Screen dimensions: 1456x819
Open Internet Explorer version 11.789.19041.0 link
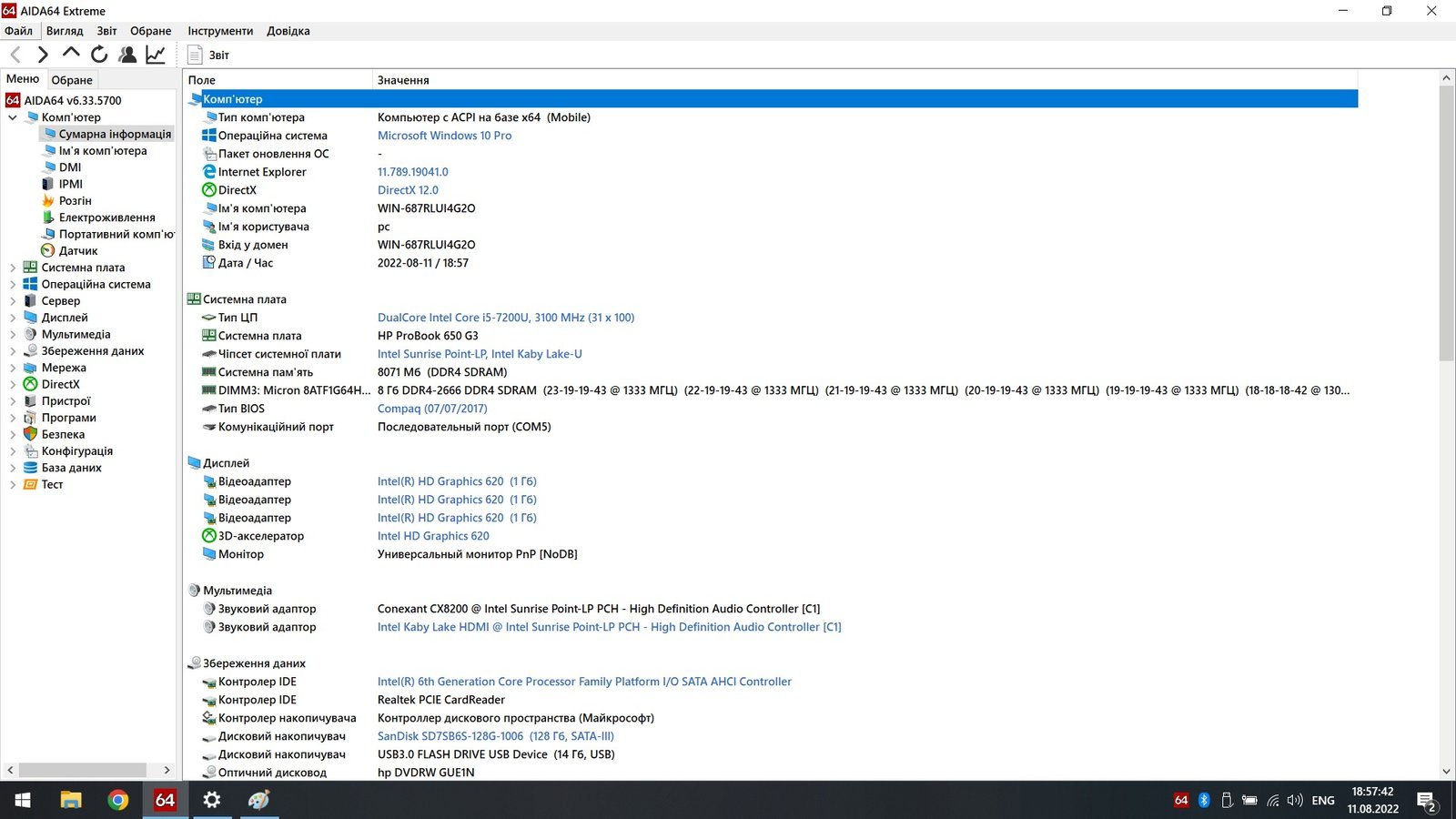(x=413, y=172)
